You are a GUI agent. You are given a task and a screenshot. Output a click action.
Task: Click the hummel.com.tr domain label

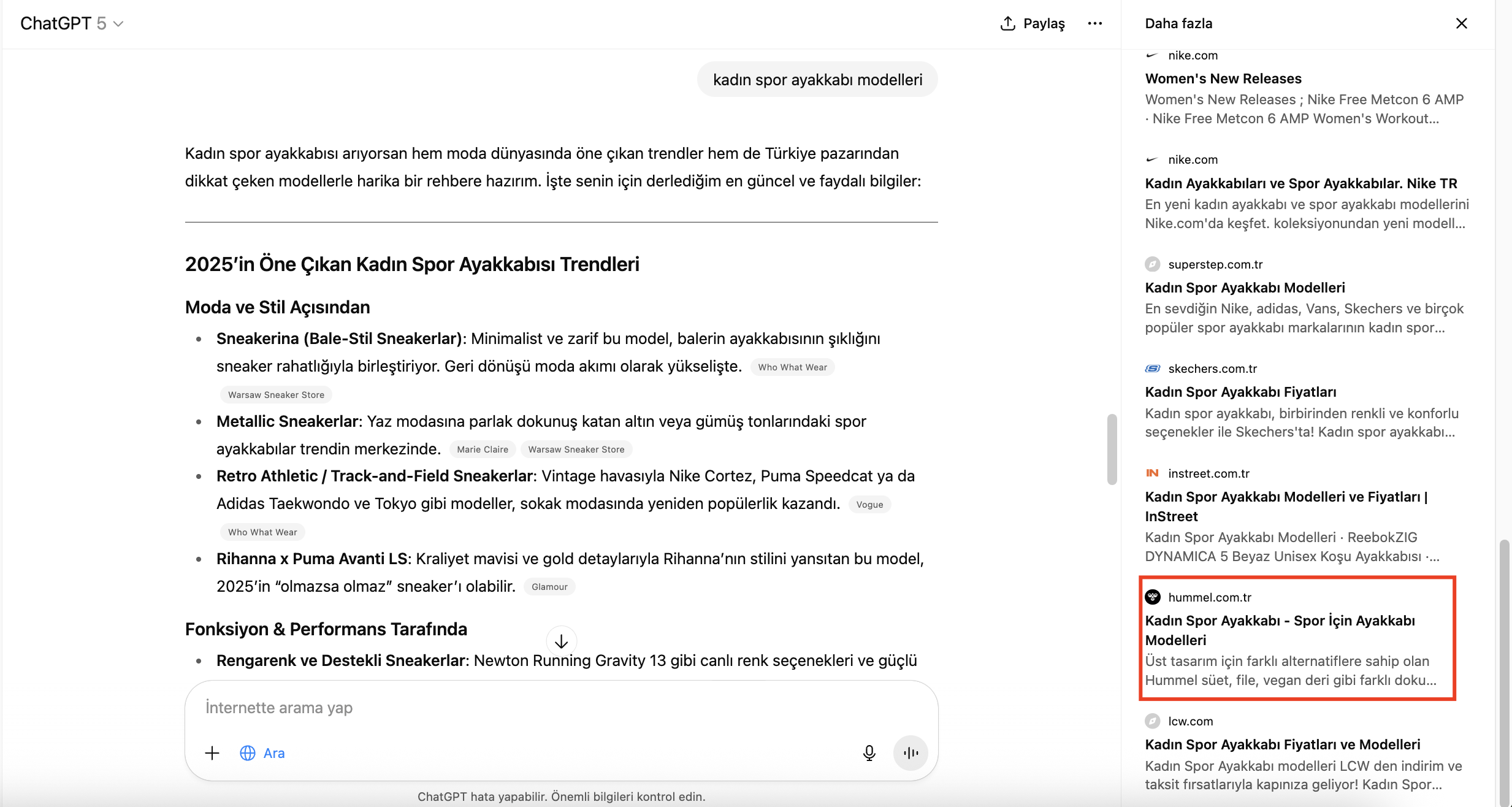(1210, 597)
